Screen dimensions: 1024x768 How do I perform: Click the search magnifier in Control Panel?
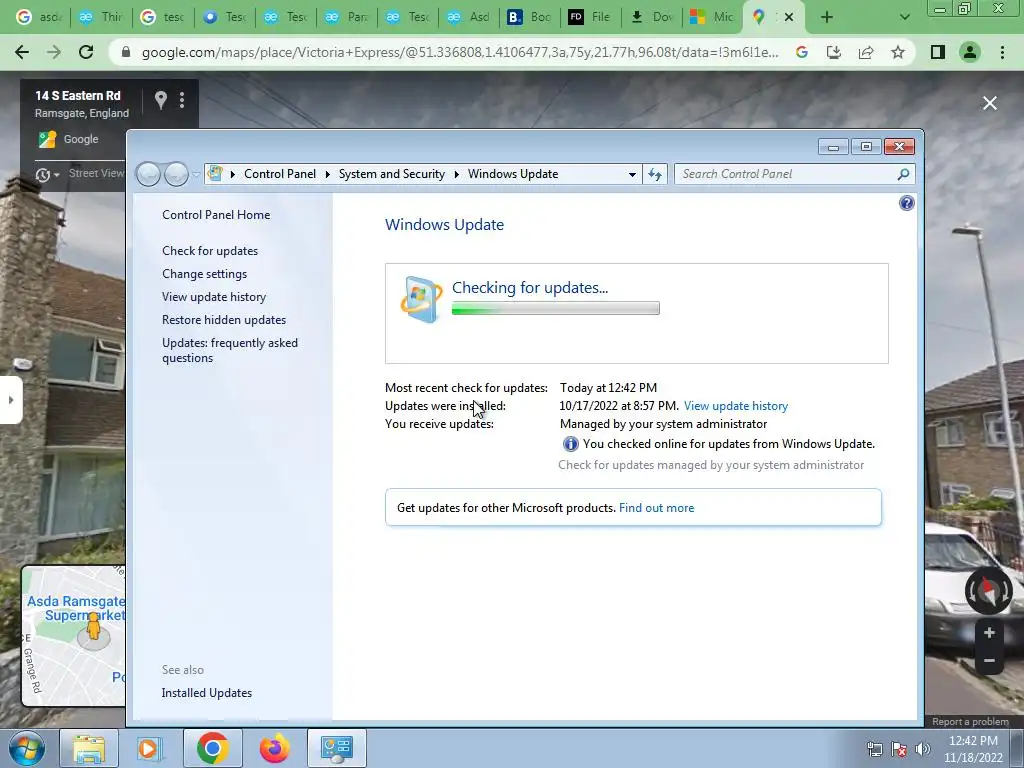pyautogui.click(x=903, y=174)
